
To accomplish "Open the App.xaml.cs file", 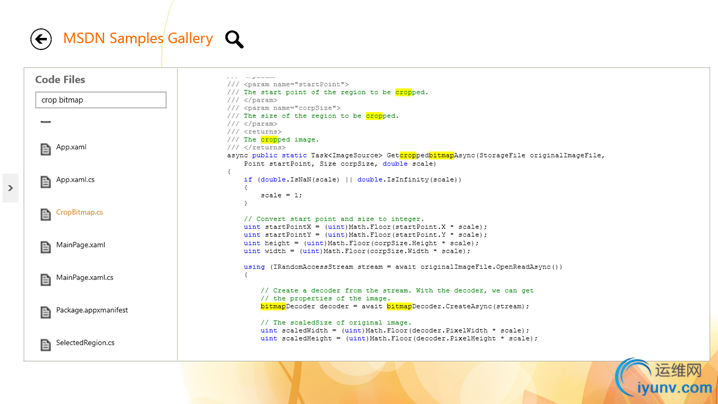I will [75, 180].
